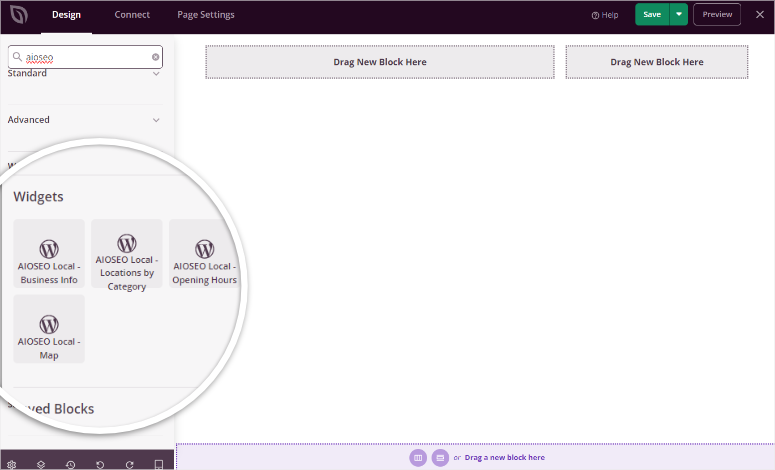This screenshot has width=775, height=470.
Task: Click the Preview button
Action: [x=717, y=14]
